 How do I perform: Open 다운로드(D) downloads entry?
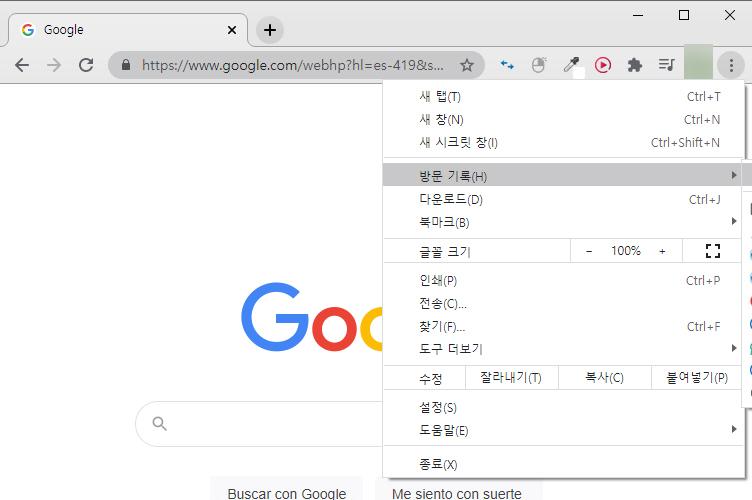[564, 199]
